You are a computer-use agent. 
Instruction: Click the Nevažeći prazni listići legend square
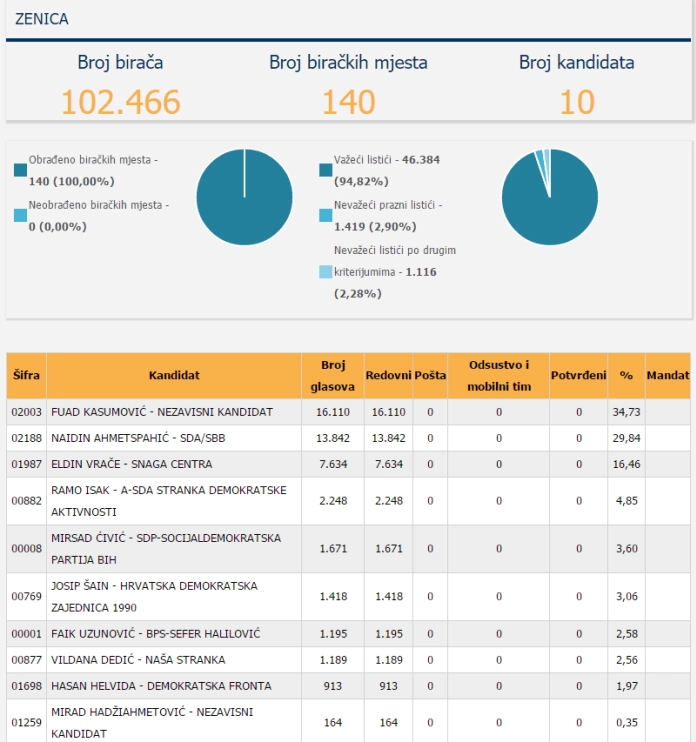[326, 215]
